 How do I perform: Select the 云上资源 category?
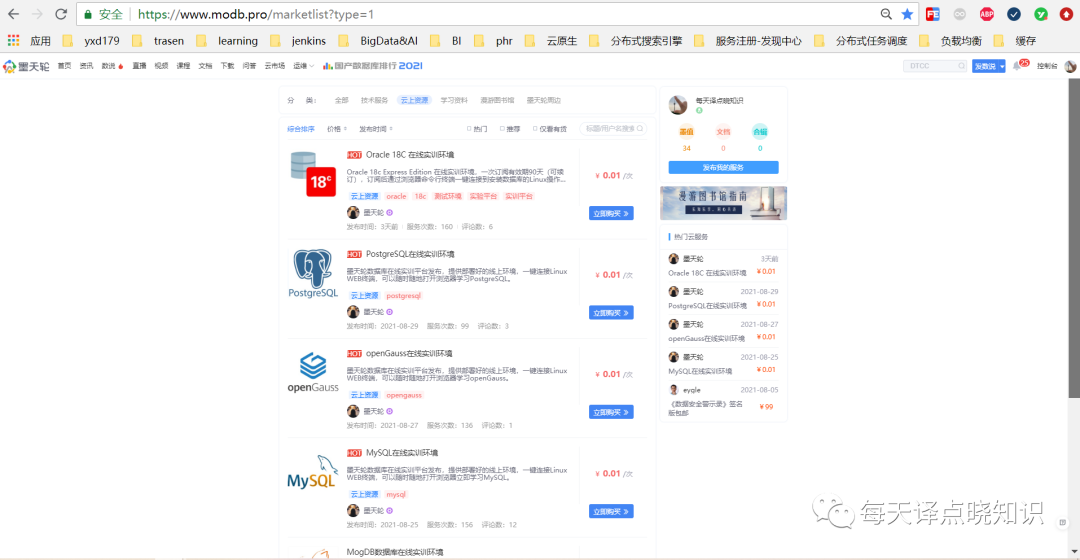pyautogui.click(x=414, y=101)
